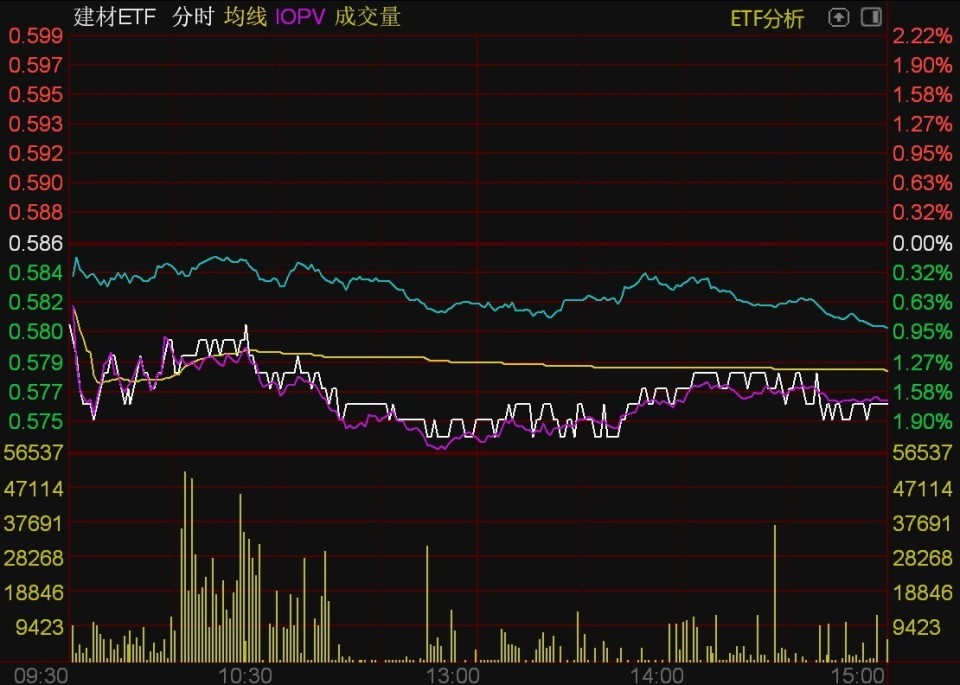Click the 13:00 midday time marker
960x685 pixels.
455,673
